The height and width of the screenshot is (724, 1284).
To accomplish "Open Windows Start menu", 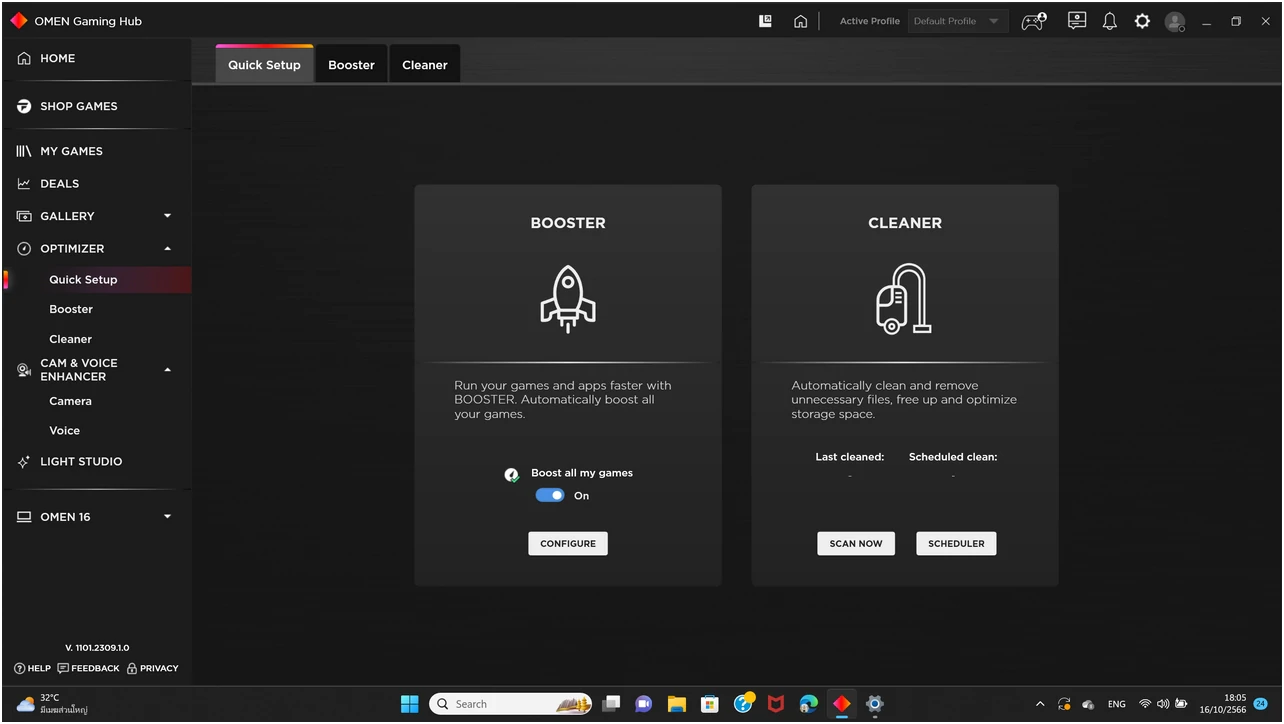I will [410, 704].
